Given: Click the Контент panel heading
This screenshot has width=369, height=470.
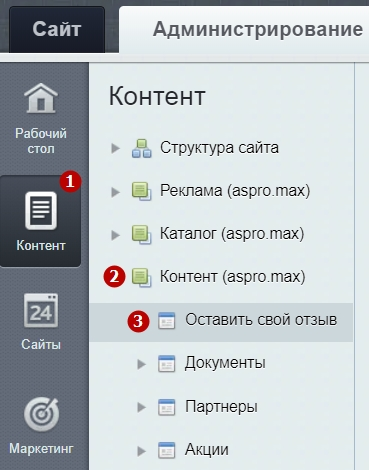Looking at the screenshot, I should point(157,96).
